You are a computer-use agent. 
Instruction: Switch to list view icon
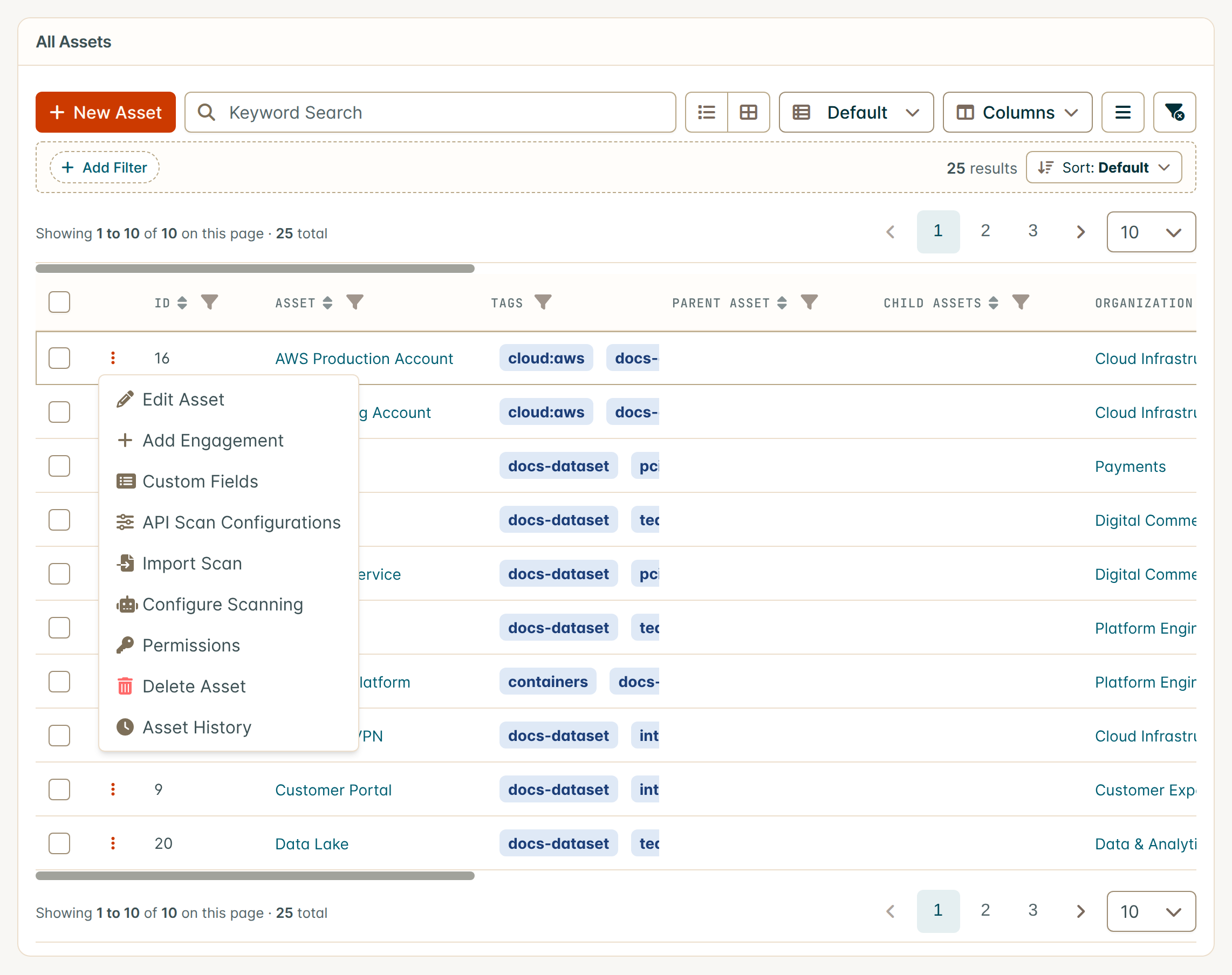706,113
